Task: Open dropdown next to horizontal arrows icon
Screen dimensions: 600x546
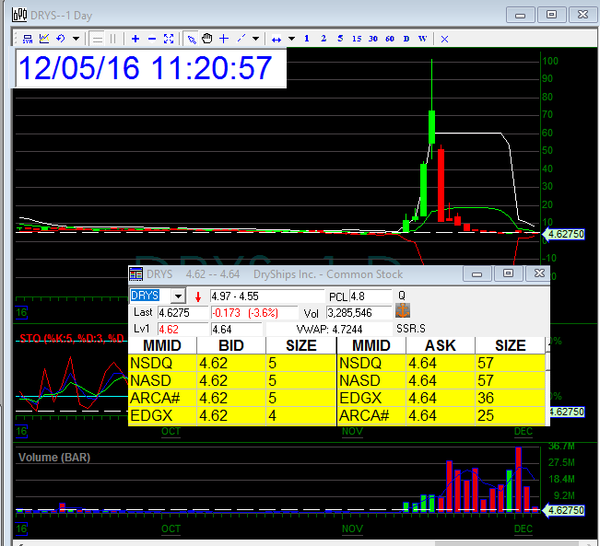Action: point(291,38)
